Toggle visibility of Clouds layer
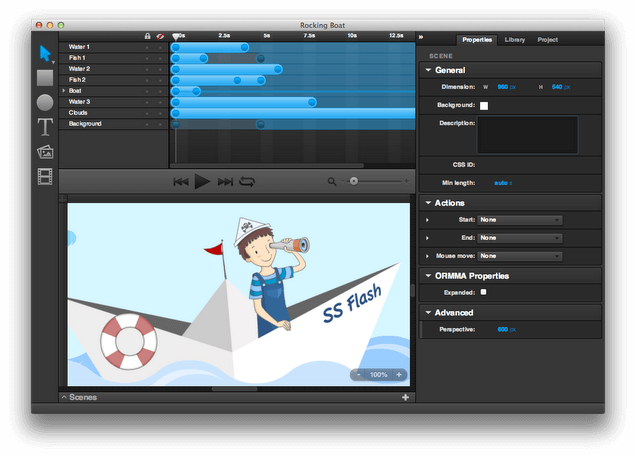Viewport: 636px width, 457px height. (160, 113)
